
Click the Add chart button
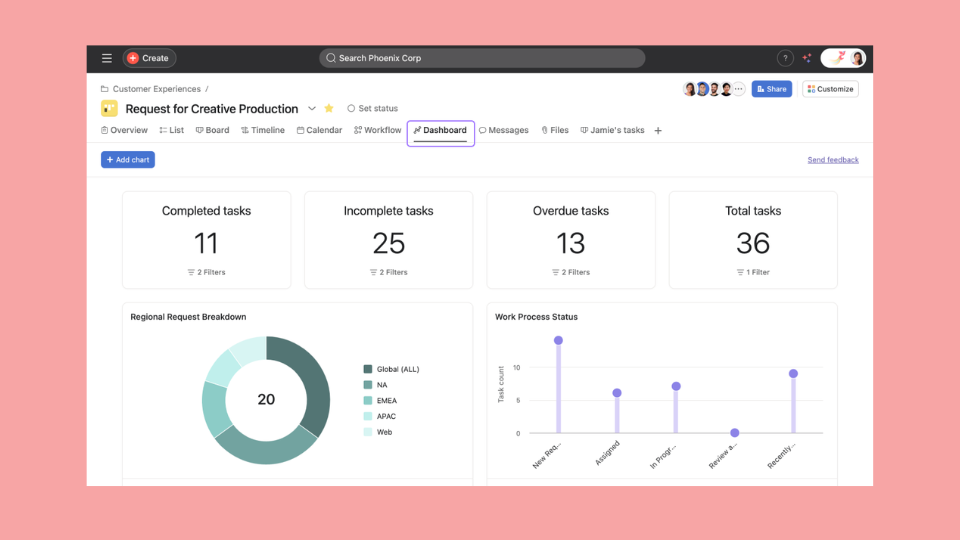(x=128, y=160)
